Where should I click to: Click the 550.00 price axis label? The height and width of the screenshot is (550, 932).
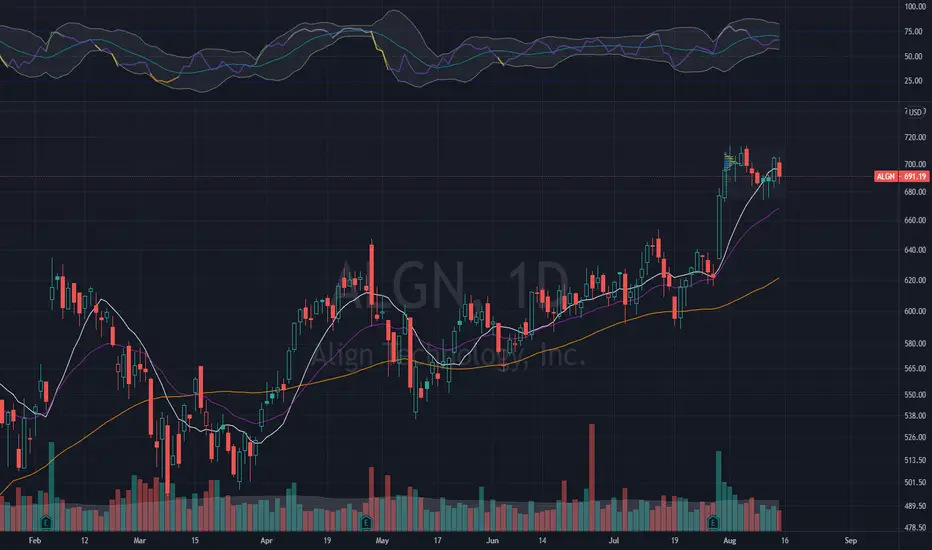click(x=915, y=395)
